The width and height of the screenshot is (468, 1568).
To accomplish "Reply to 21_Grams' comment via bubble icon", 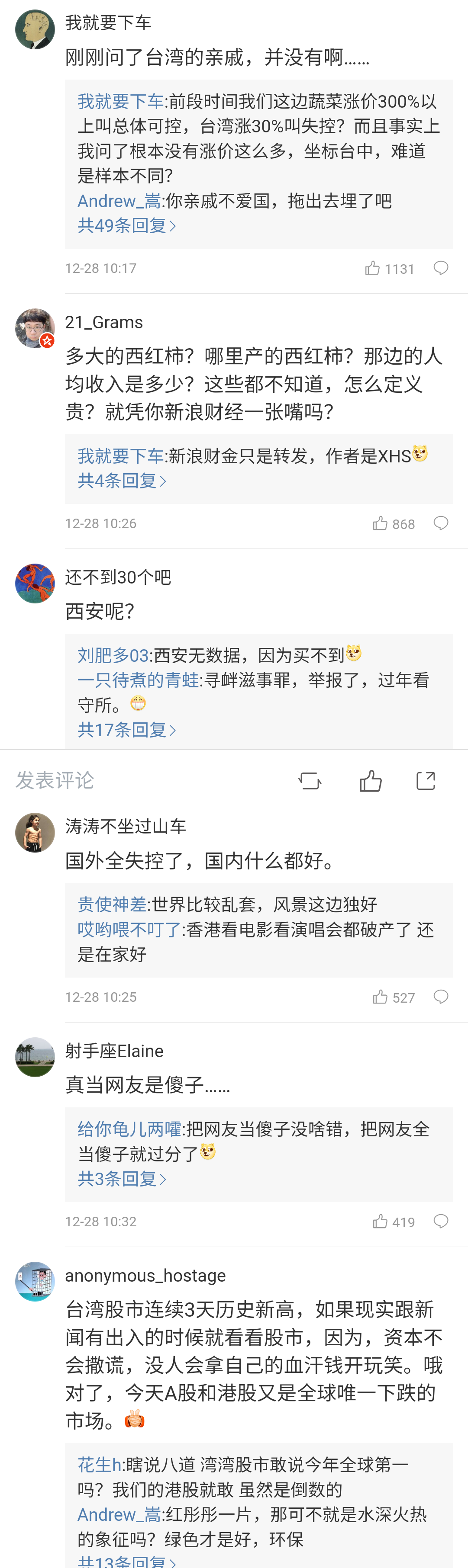I will tap(441, 523).
